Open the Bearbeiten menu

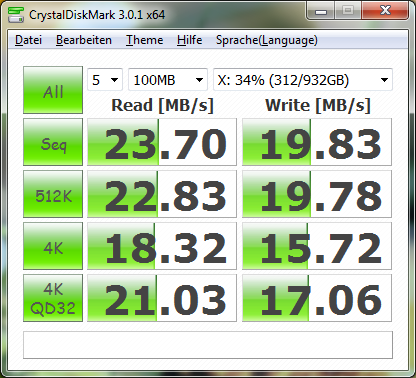tap(84, 40)
